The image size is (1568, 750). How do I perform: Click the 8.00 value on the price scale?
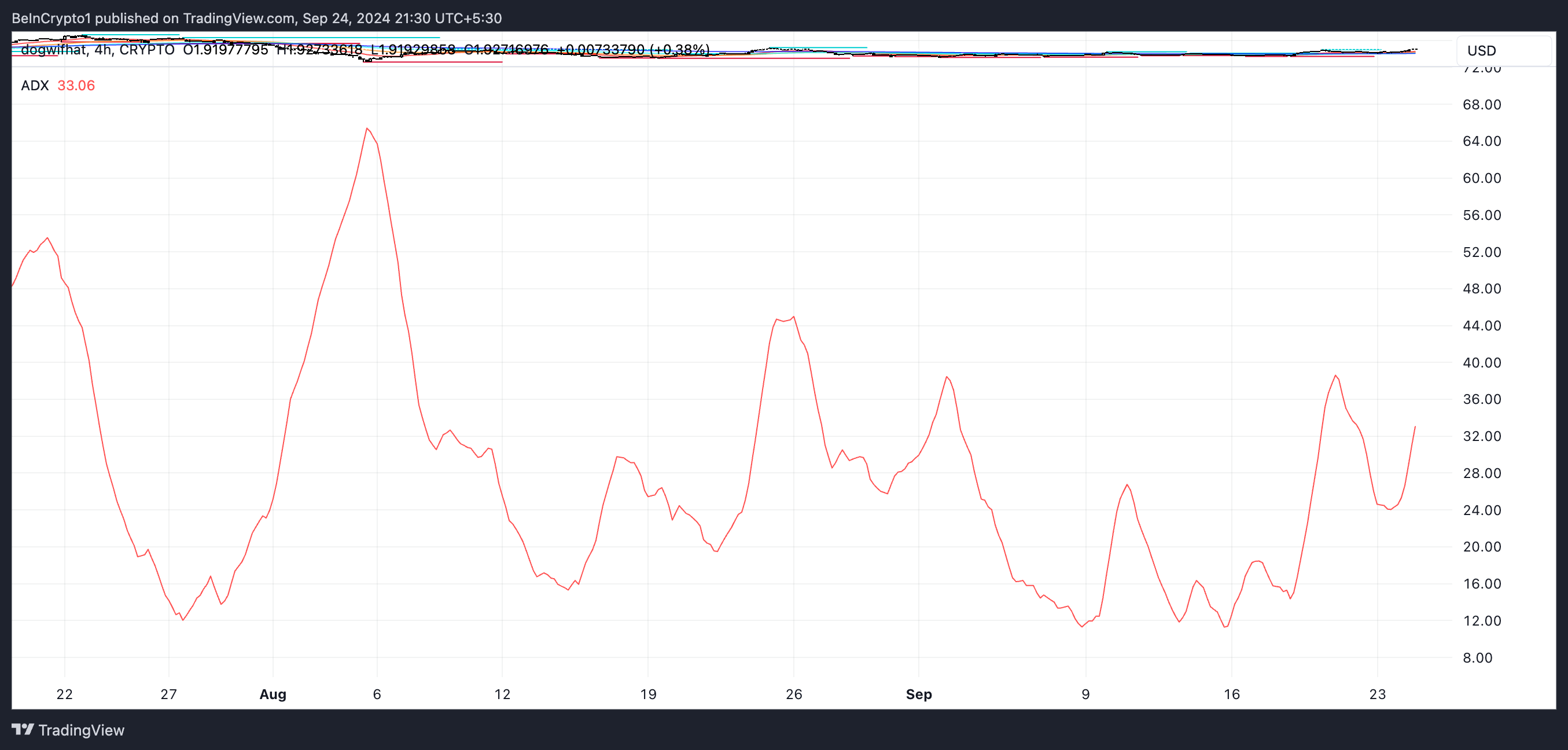[1477, 657]
